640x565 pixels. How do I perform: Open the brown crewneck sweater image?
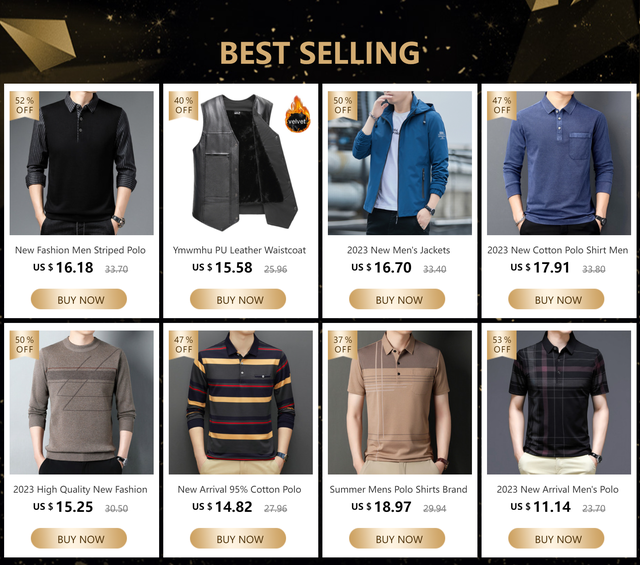82,402
